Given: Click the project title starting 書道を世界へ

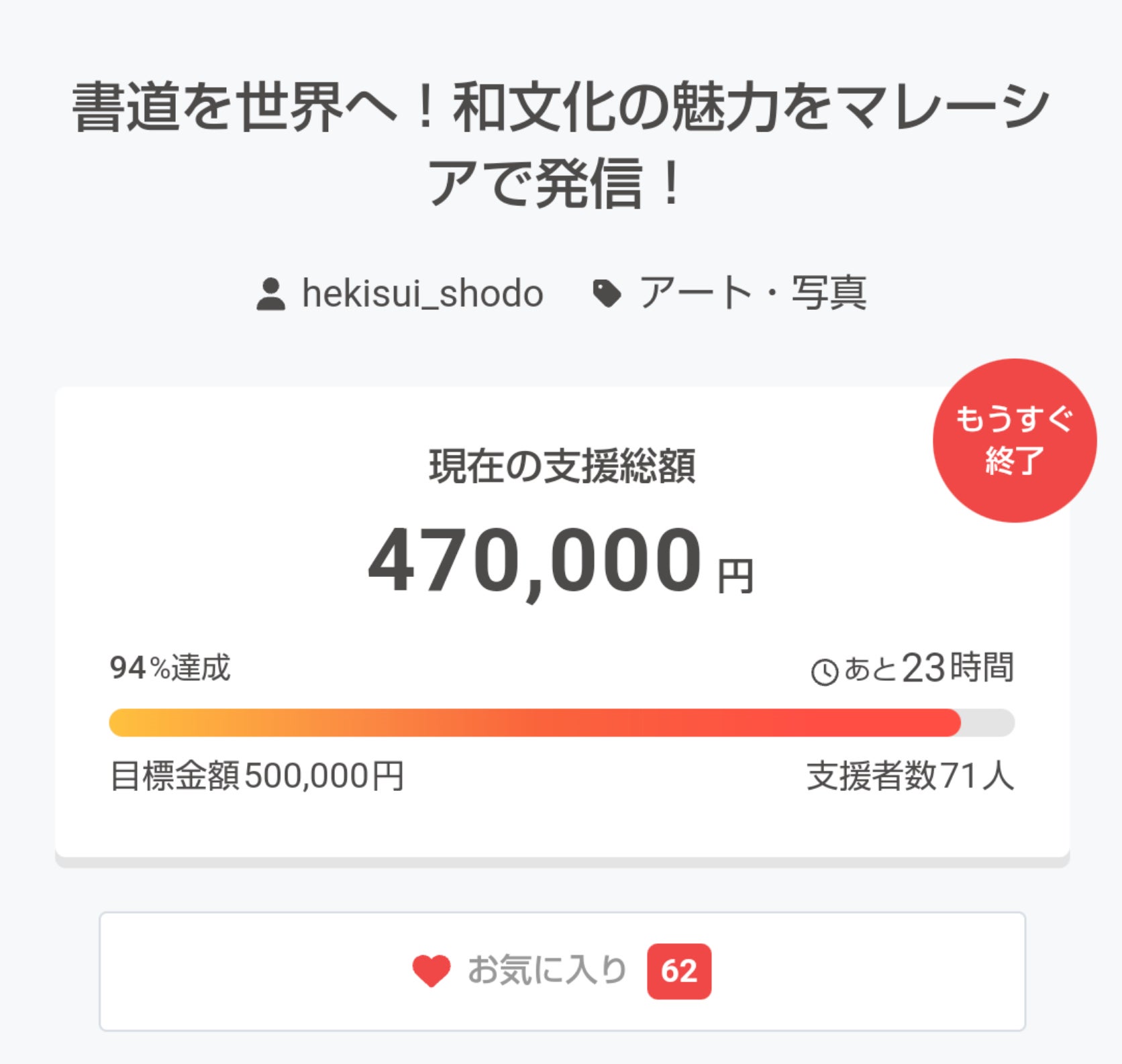Looking at the screenshot, I should [x=561, y=107].
